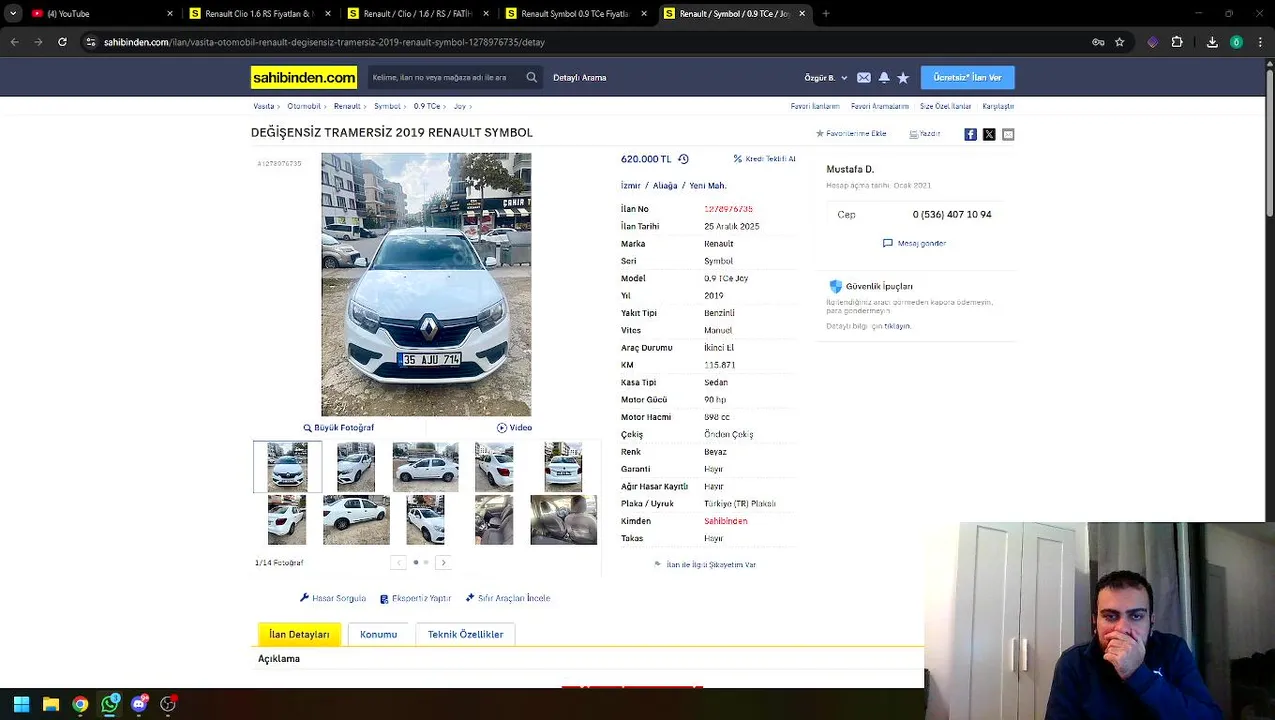1275x720 pixels.
Task: Share listing on Facebook
Action: (970, 134)
